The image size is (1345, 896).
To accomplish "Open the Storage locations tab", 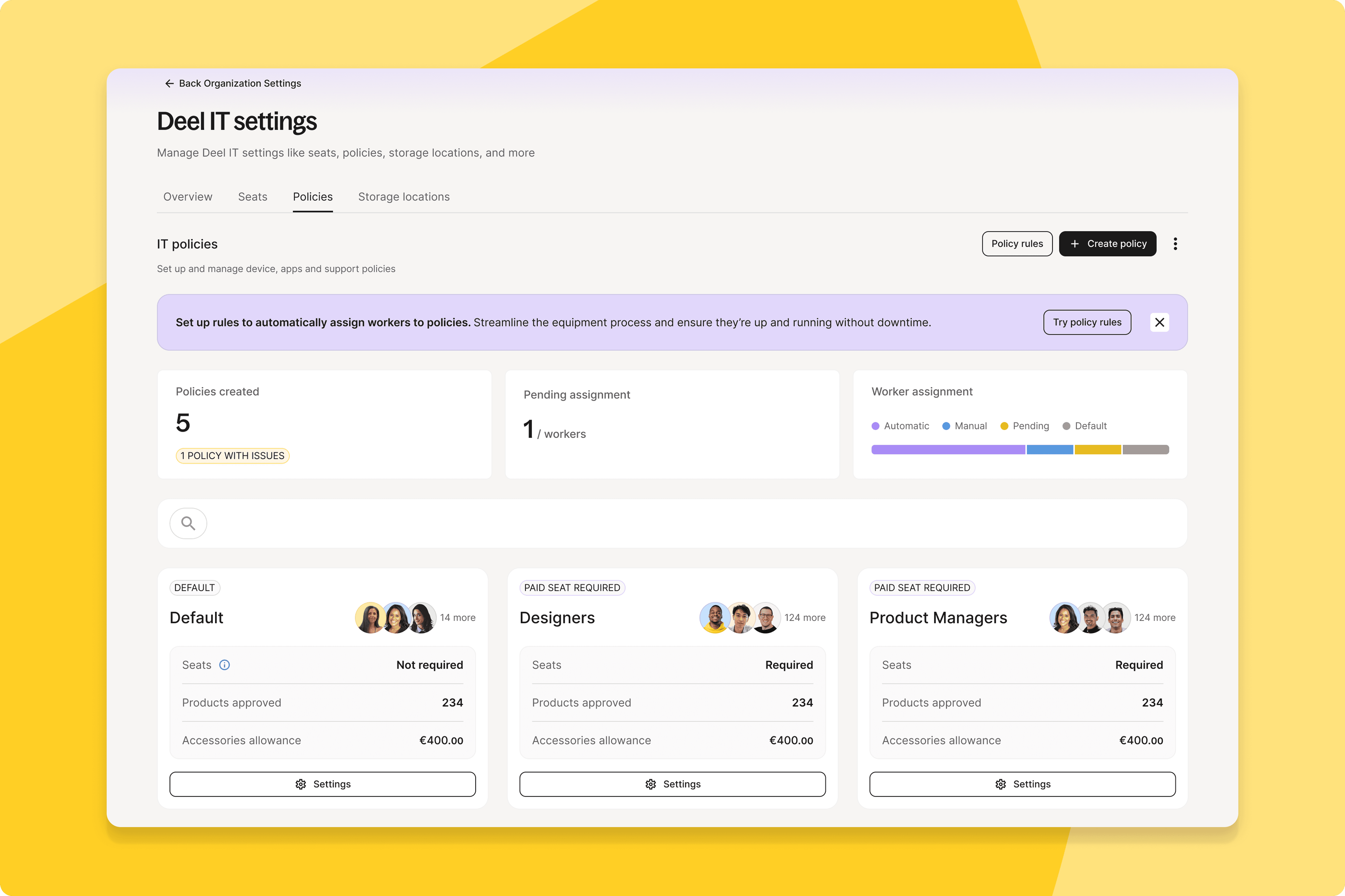I will point(403,197).
